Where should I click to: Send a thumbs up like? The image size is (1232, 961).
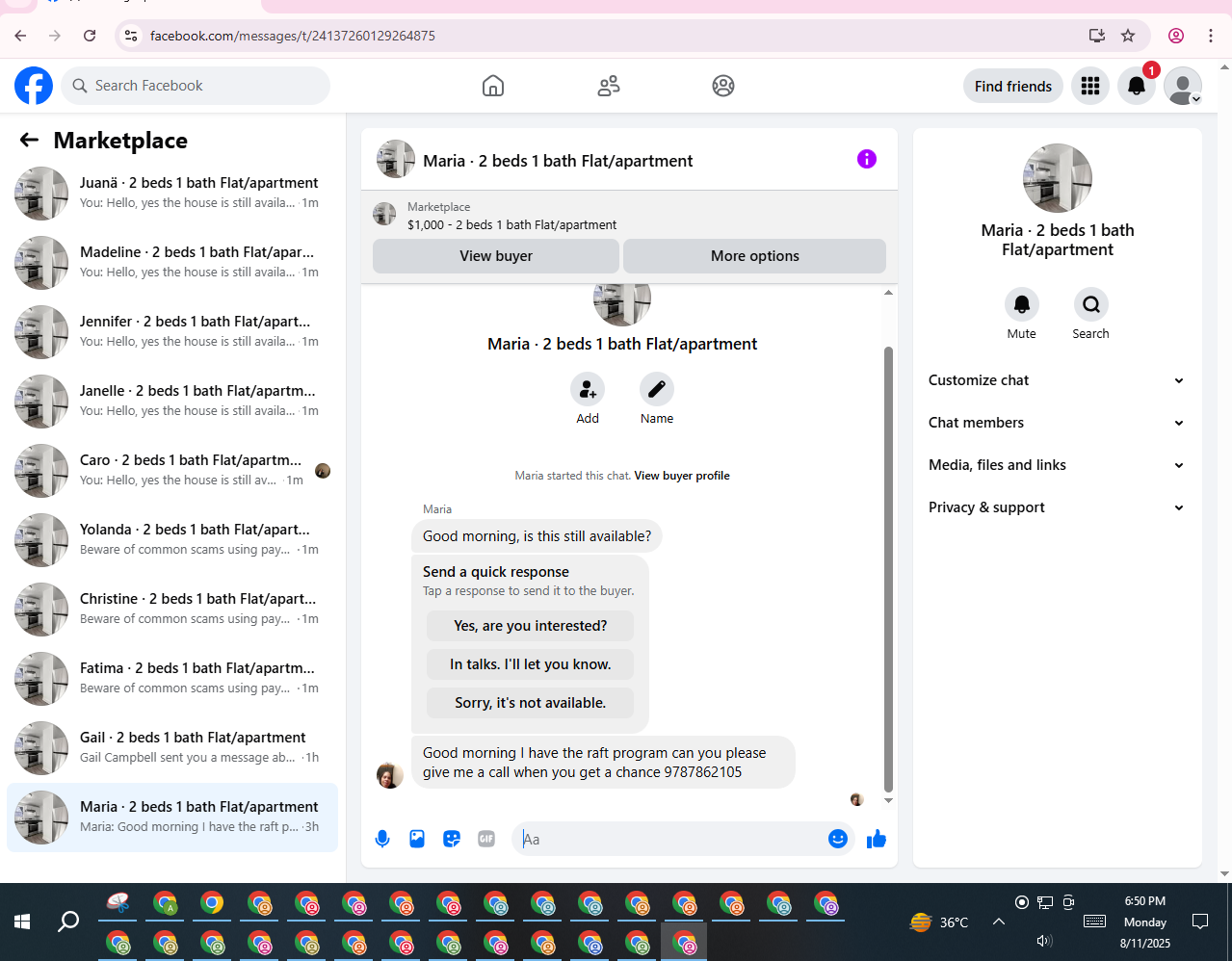(877, 839)
